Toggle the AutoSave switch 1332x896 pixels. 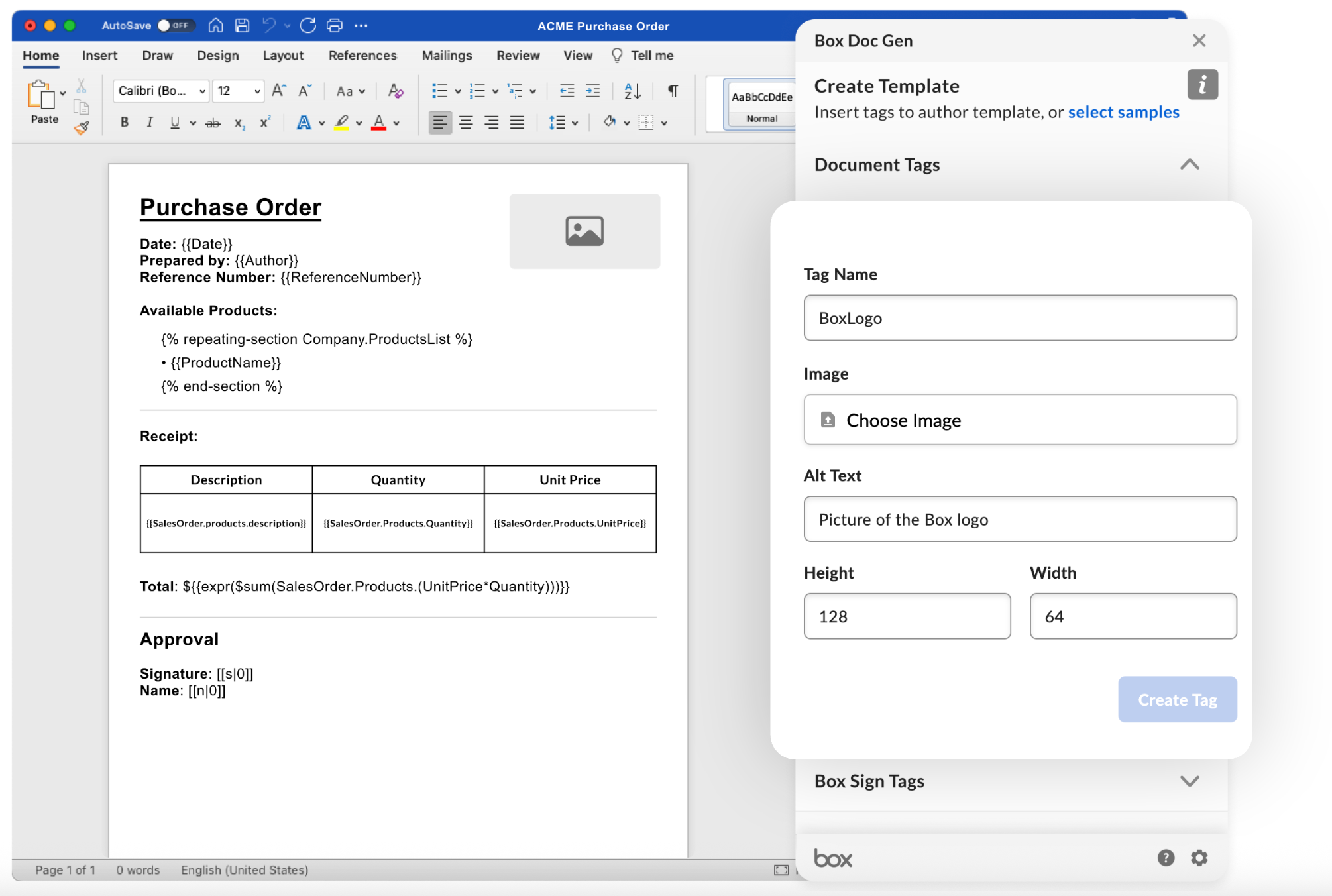point(175,25)
